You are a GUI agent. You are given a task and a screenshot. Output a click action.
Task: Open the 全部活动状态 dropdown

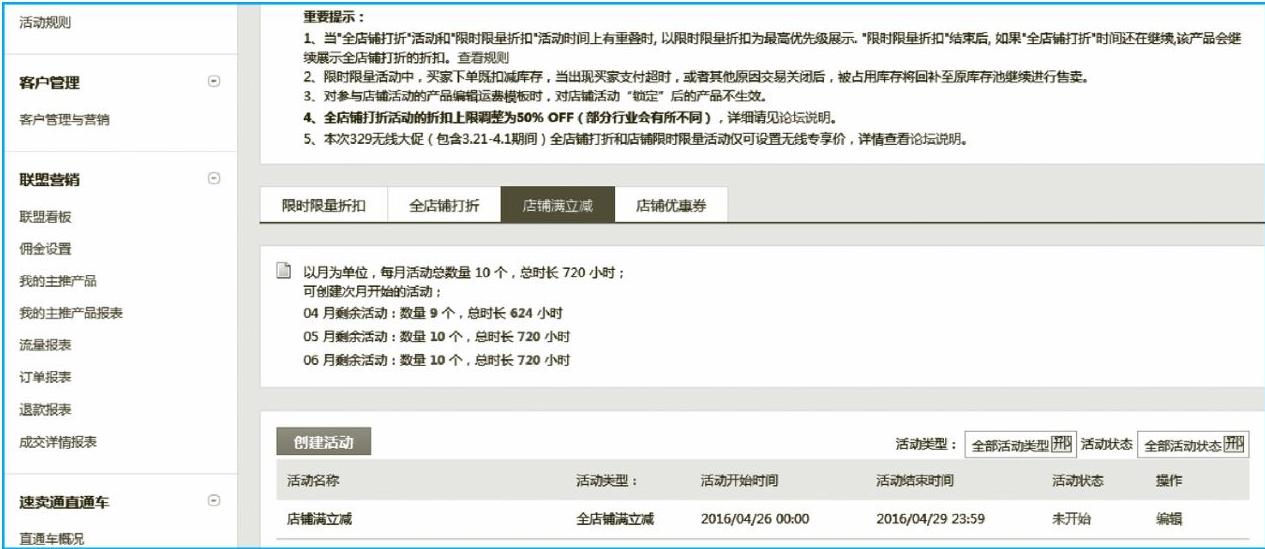click(1194, 445)
